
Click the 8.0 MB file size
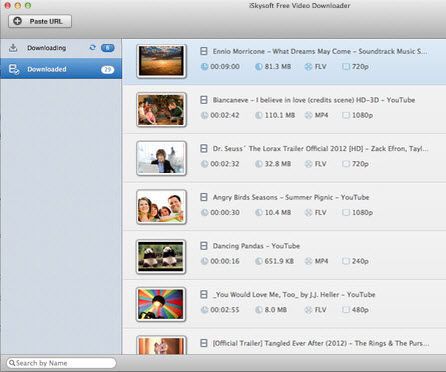276,310
